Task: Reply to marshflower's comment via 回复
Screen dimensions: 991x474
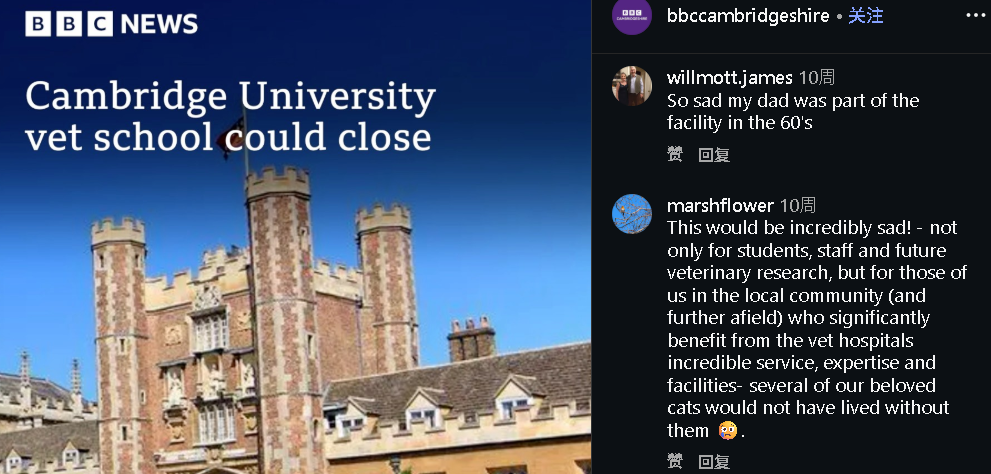Action: pos(714,462)
